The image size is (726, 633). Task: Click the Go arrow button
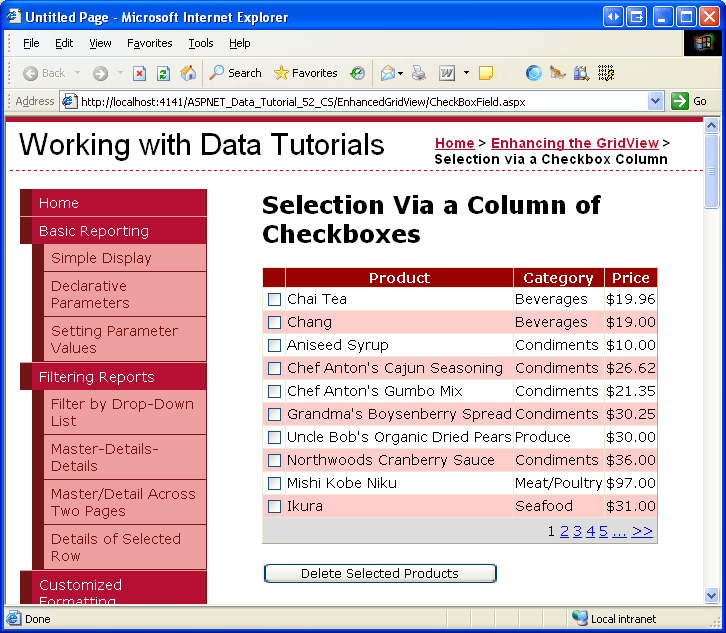[689, 101]
